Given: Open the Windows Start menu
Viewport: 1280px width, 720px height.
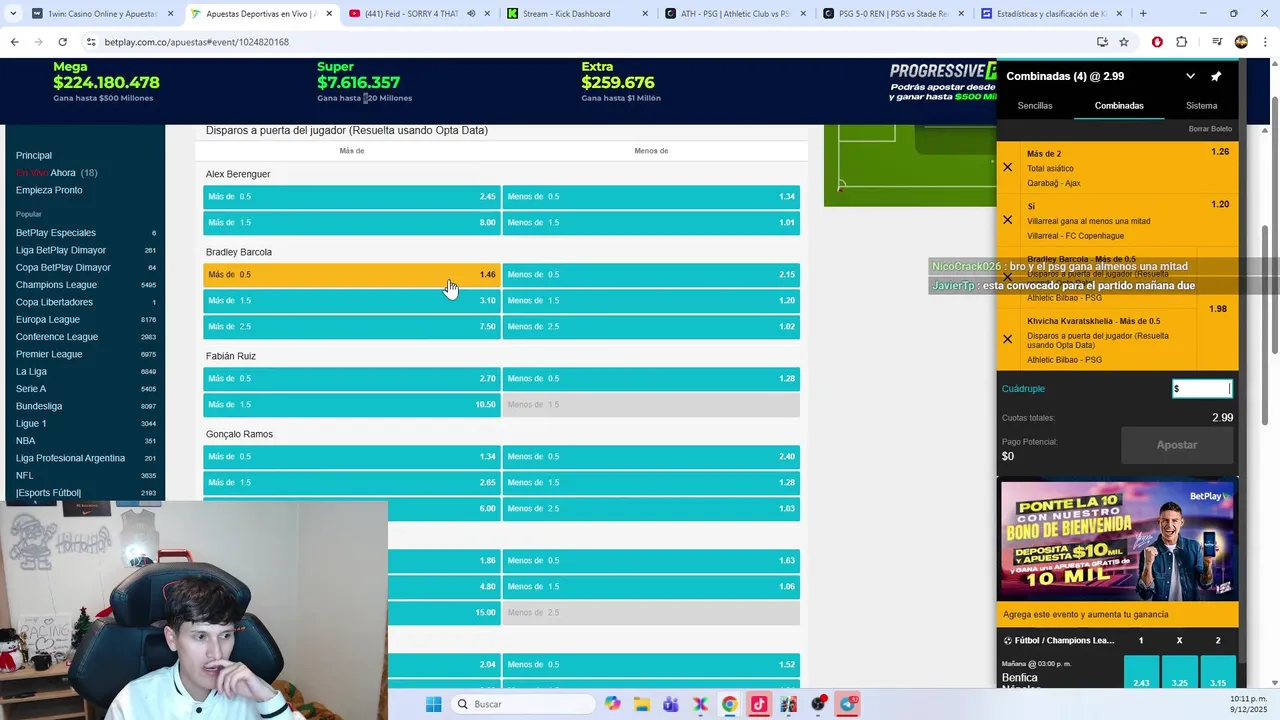Looking at the screenshot, I should pos(433,704).
